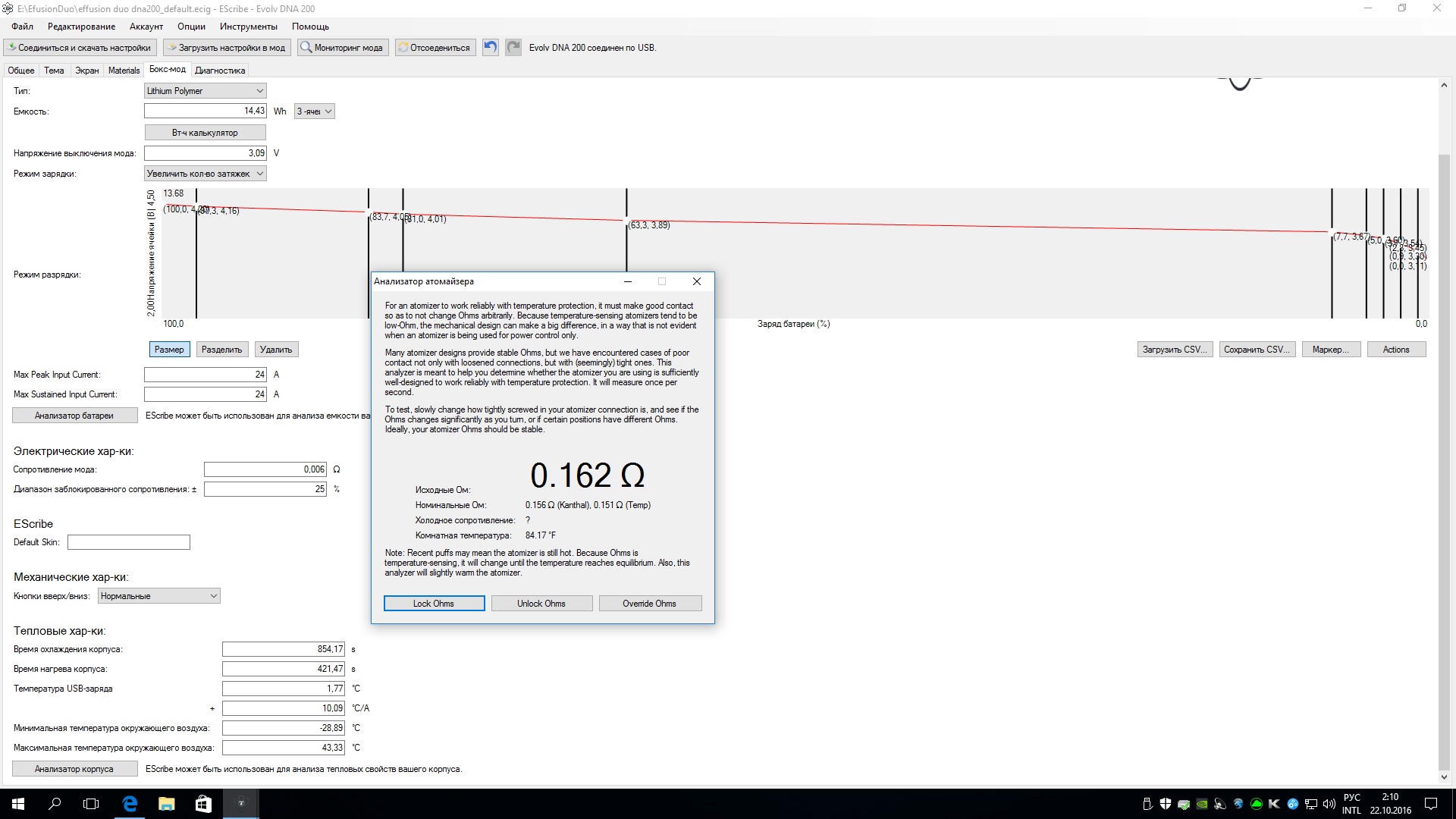Open Windows Store from taskbar
Image resolution: width=1456 pixels, height=819 pixels.
pyautogui.click(x=203, y=804)
